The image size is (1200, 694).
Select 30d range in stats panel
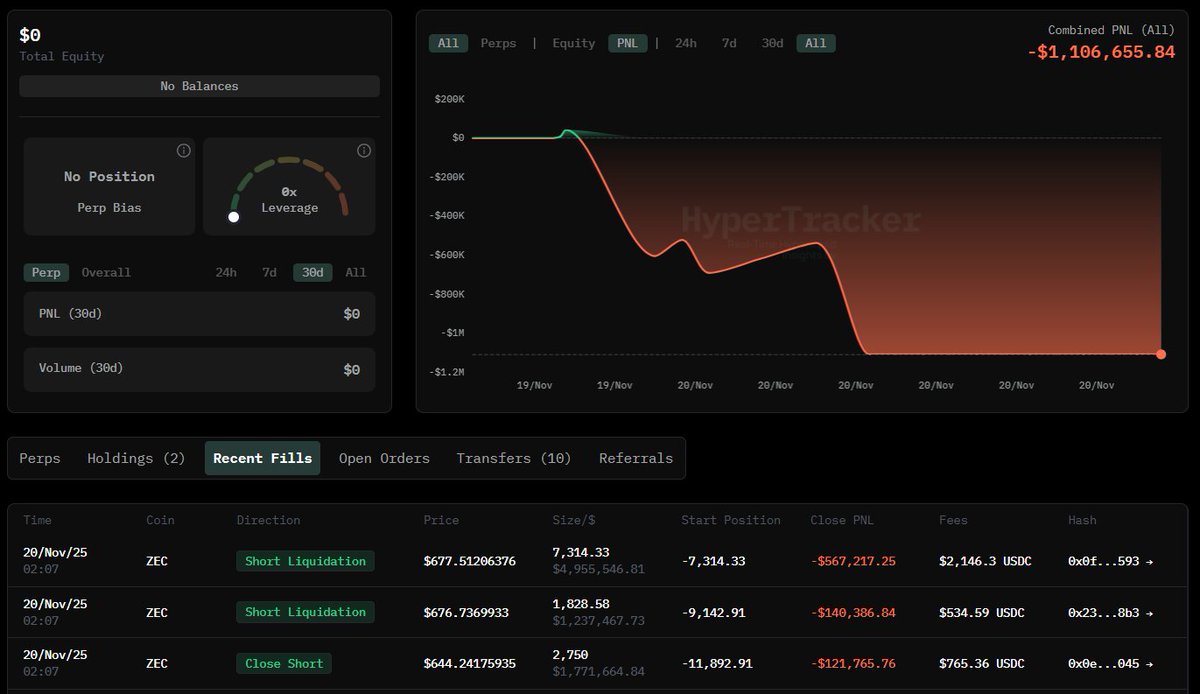[312, 272]
